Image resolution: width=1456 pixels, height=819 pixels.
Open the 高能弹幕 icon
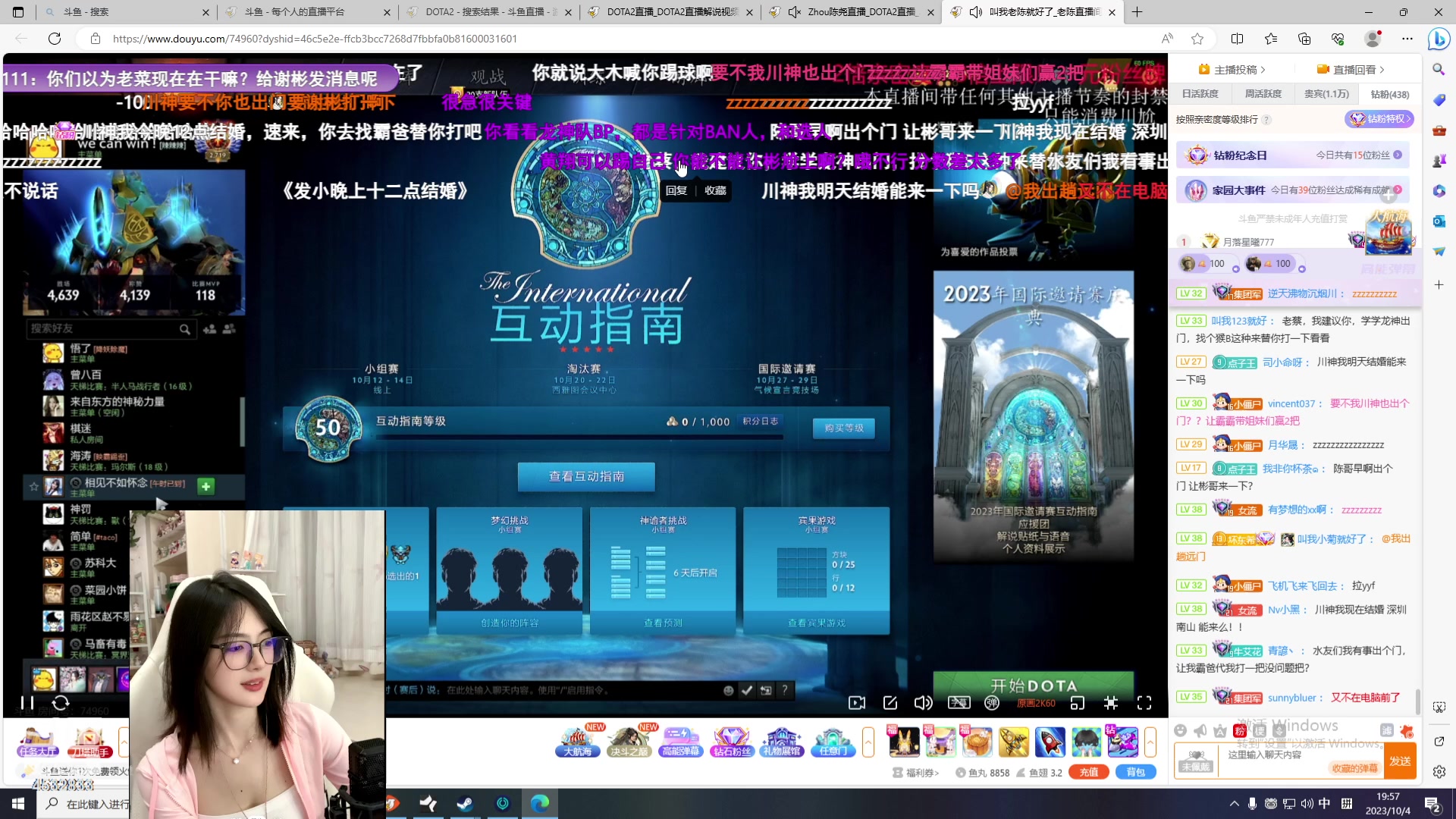pyautogui.click(x=681, y=742)
